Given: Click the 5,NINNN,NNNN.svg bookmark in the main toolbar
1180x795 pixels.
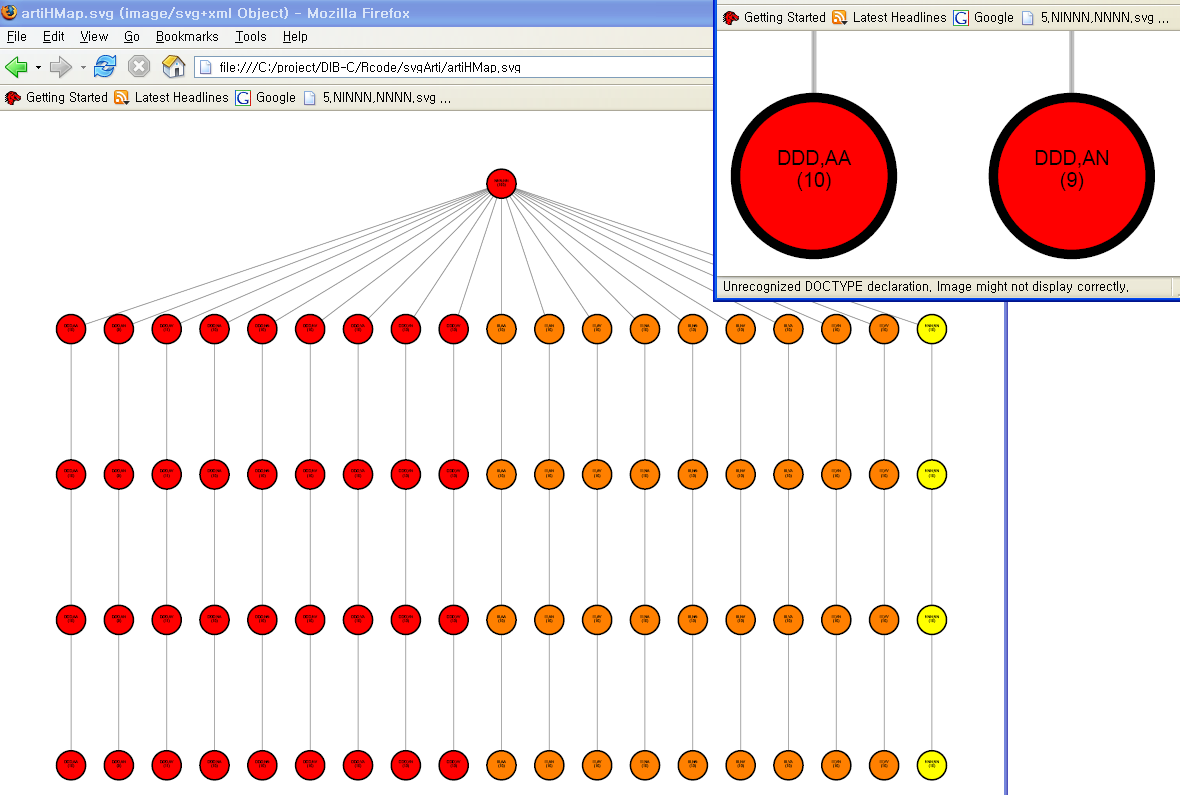Looking at the screenshot, I should (x=376, y=97).
